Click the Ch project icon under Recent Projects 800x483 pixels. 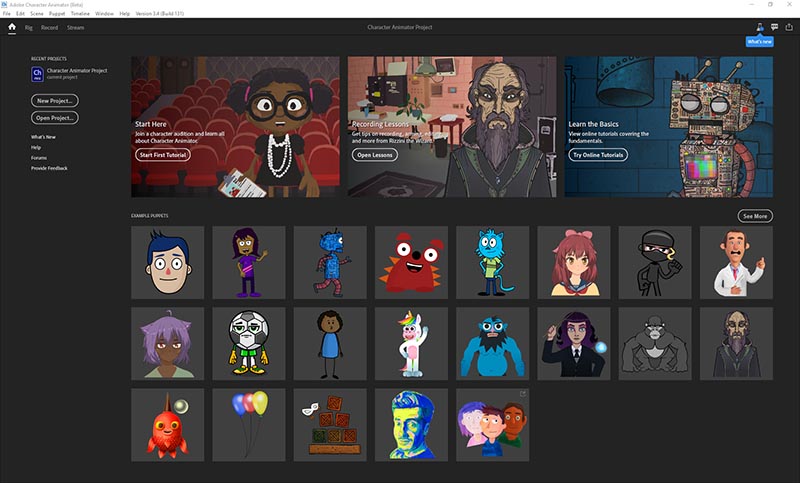(x=37, y=73)
